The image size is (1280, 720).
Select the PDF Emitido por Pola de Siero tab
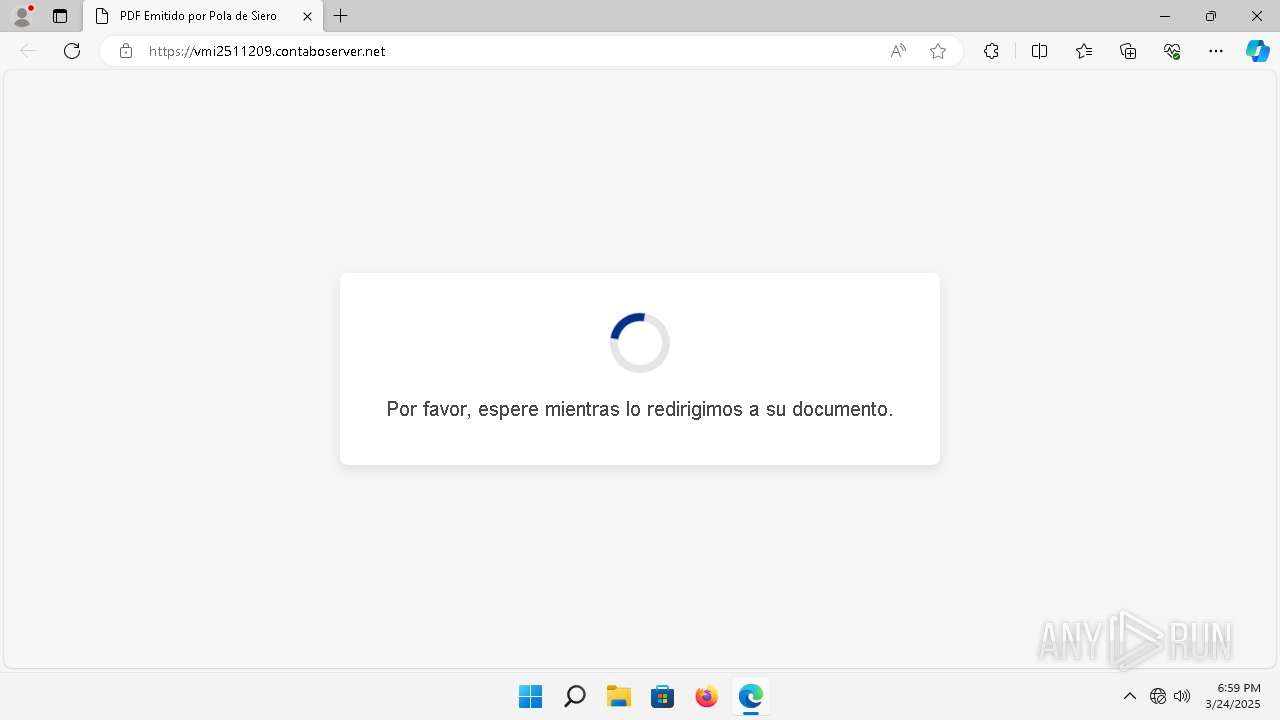(x=203, y=16)
